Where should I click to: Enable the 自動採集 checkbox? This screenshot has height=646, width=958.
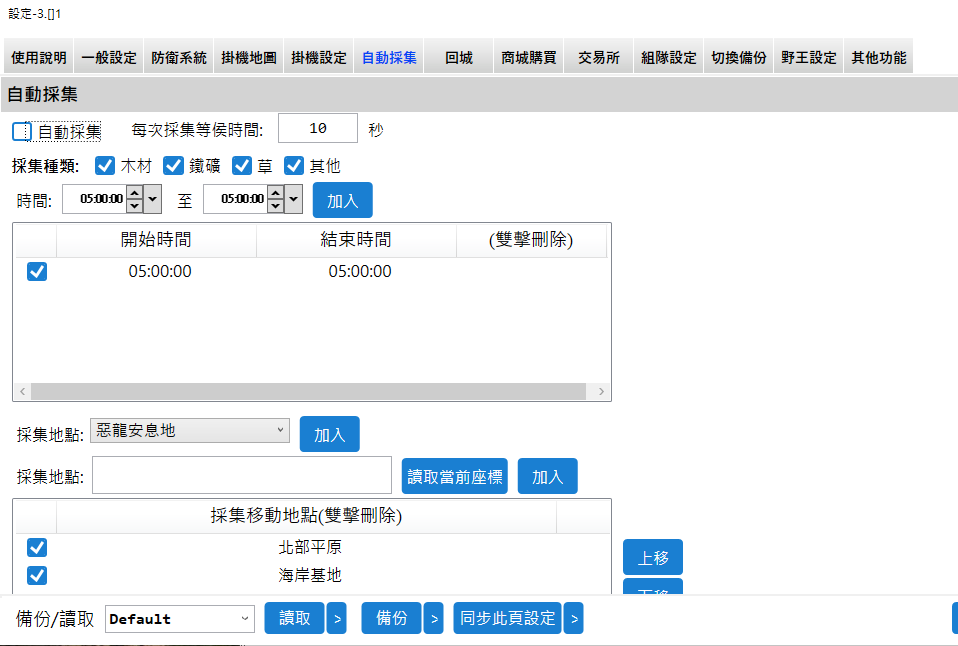(x=22, y=131)
